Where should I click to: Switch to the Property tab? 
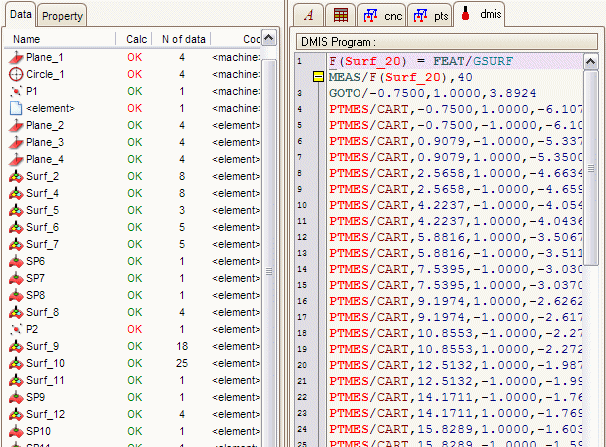click(63, 17)
